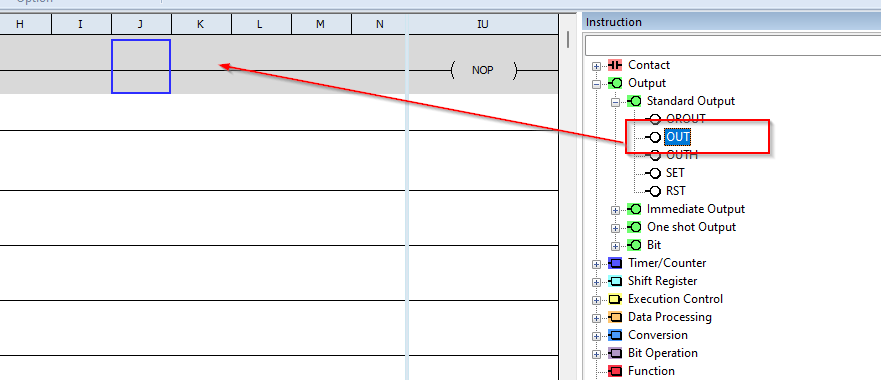Image resolution: width=881 pixels, height=380 pixels.
Task: Click column header I
Action: click(81, 24)
